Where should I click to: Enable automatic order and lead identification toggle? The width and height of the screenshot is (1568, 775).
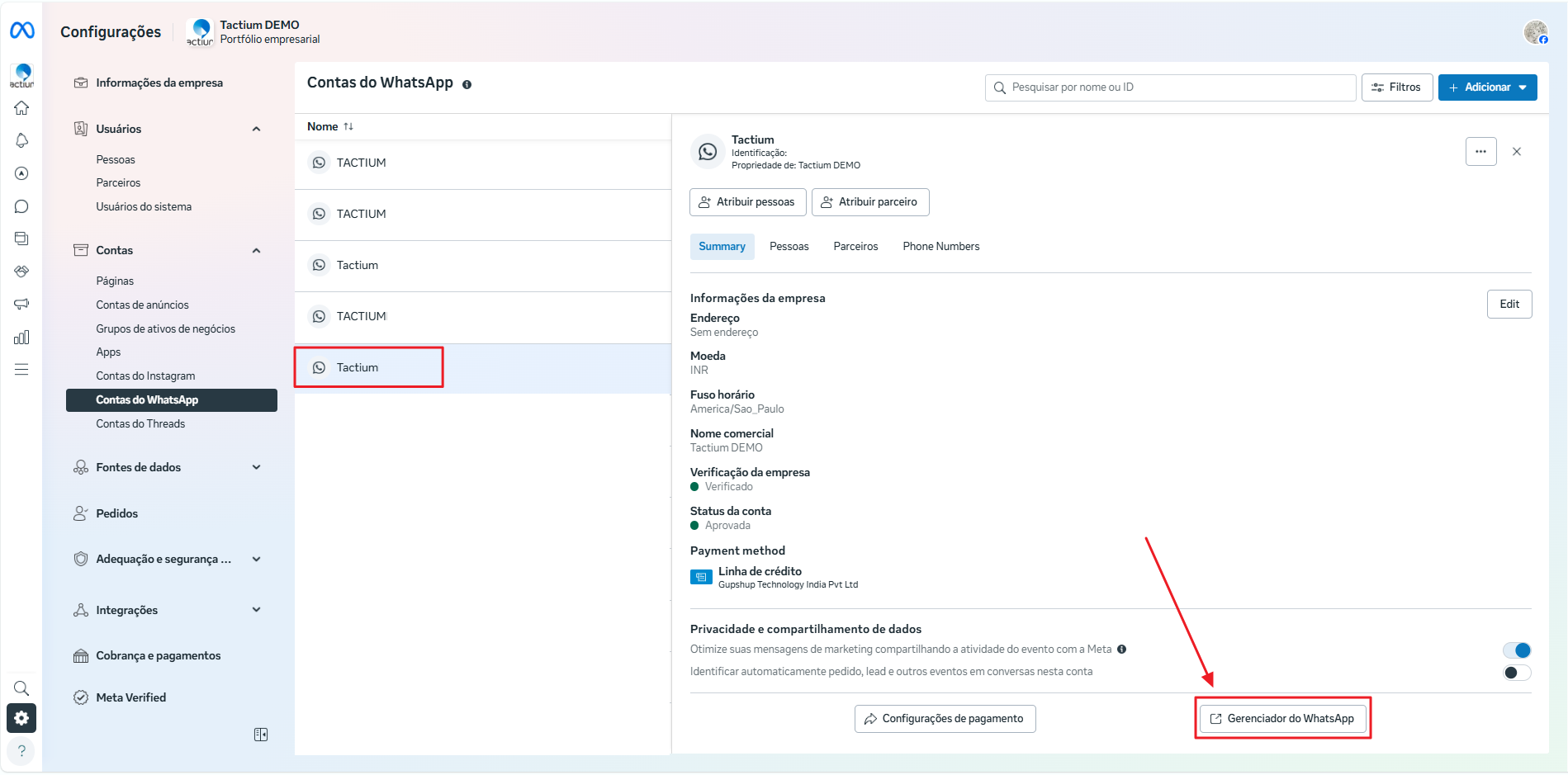1517,673
